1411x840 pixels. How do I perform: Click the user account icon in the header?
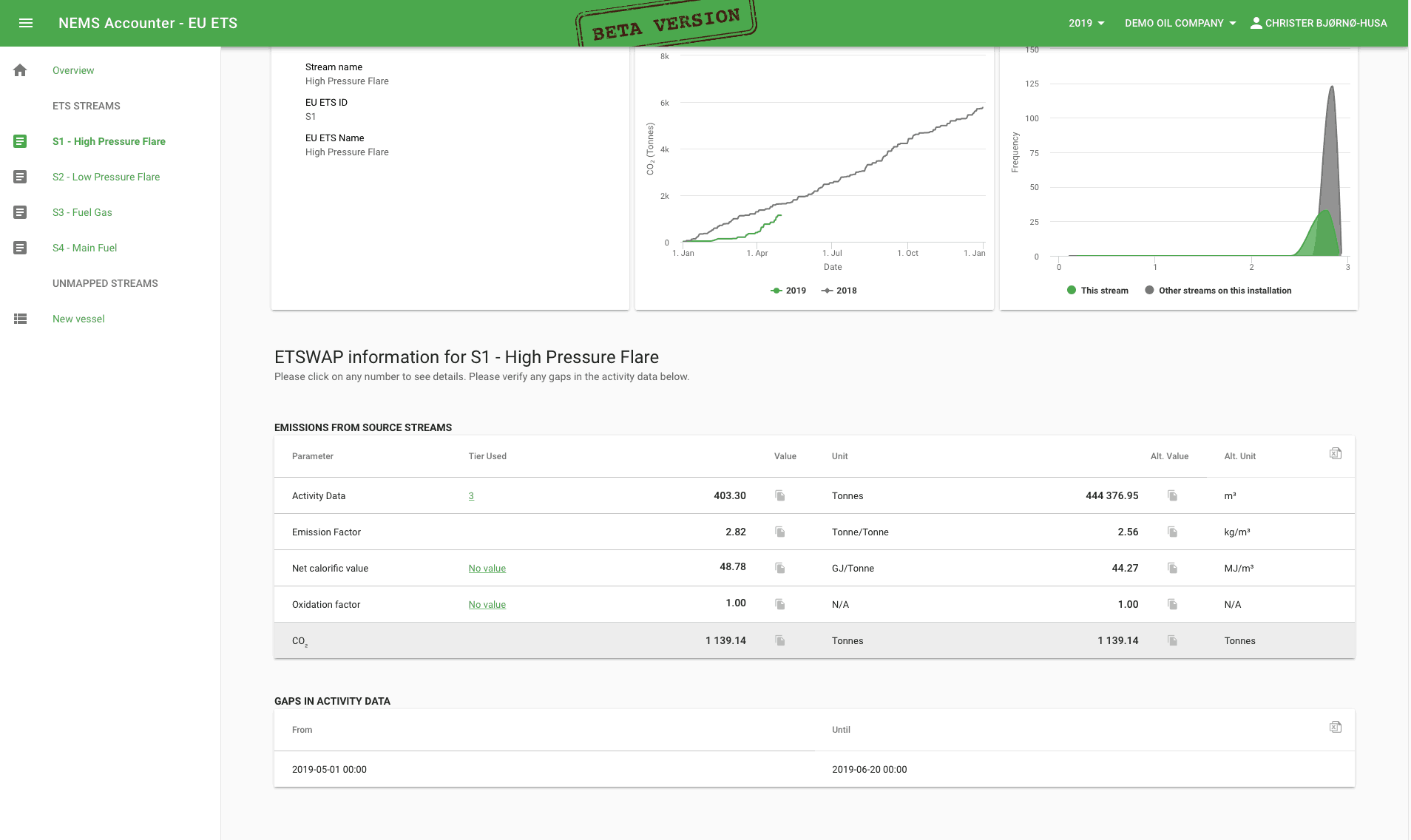point(1256,22)
